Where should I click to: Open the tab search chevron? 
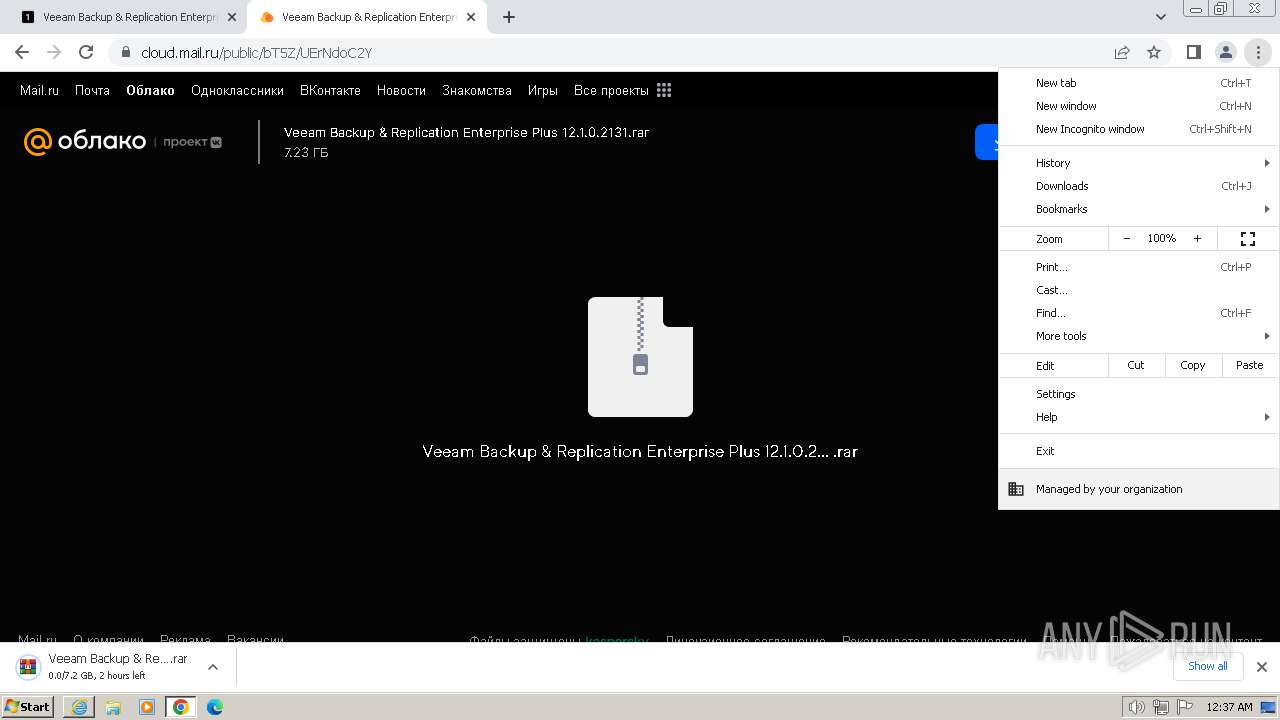pyautogui.click(x=1160, y=17)
